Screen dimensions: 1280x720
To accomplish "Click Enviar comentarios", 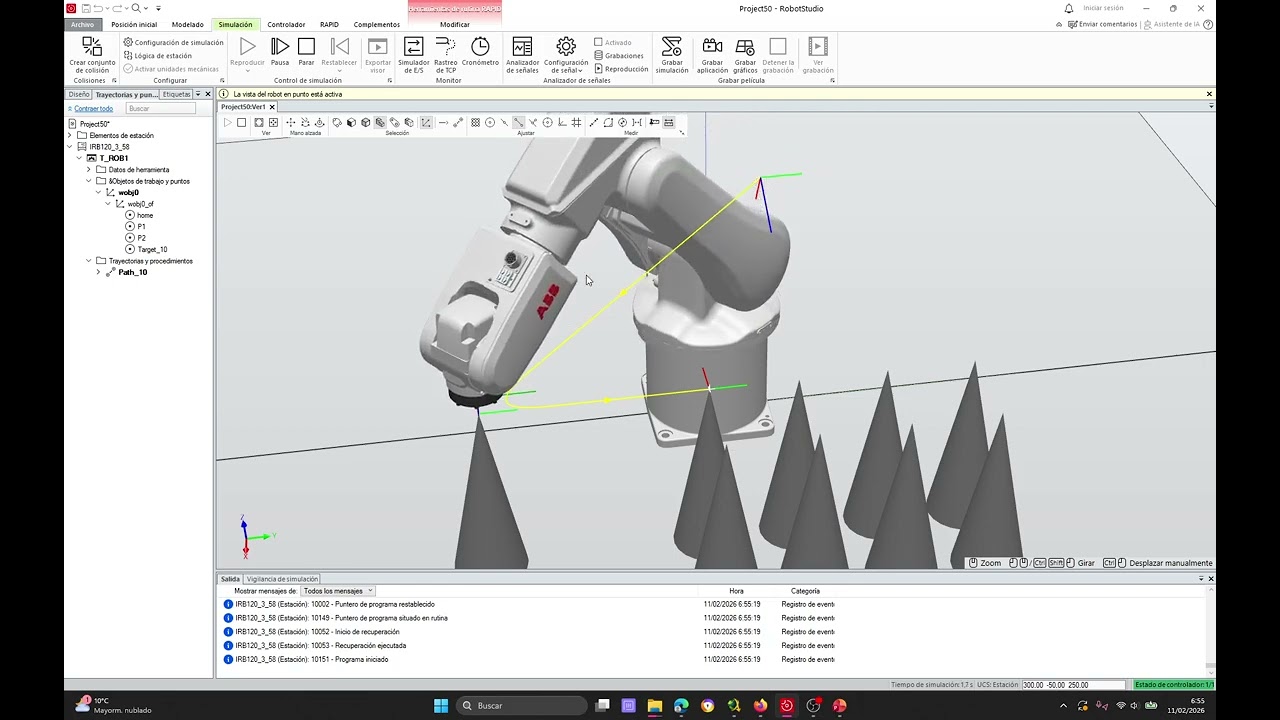I will [x=1103, y=24].
